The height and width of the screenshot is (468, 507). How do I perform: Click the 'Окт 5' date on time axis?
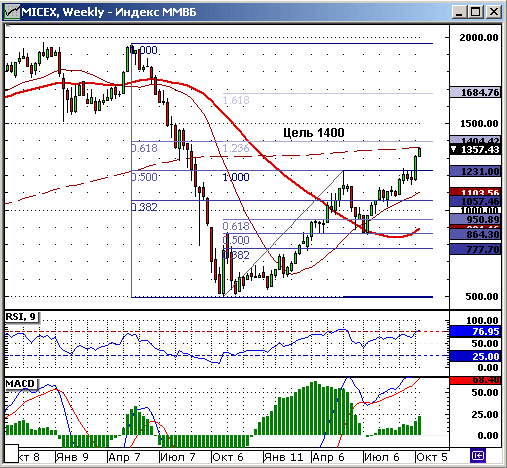coord(432,457)
